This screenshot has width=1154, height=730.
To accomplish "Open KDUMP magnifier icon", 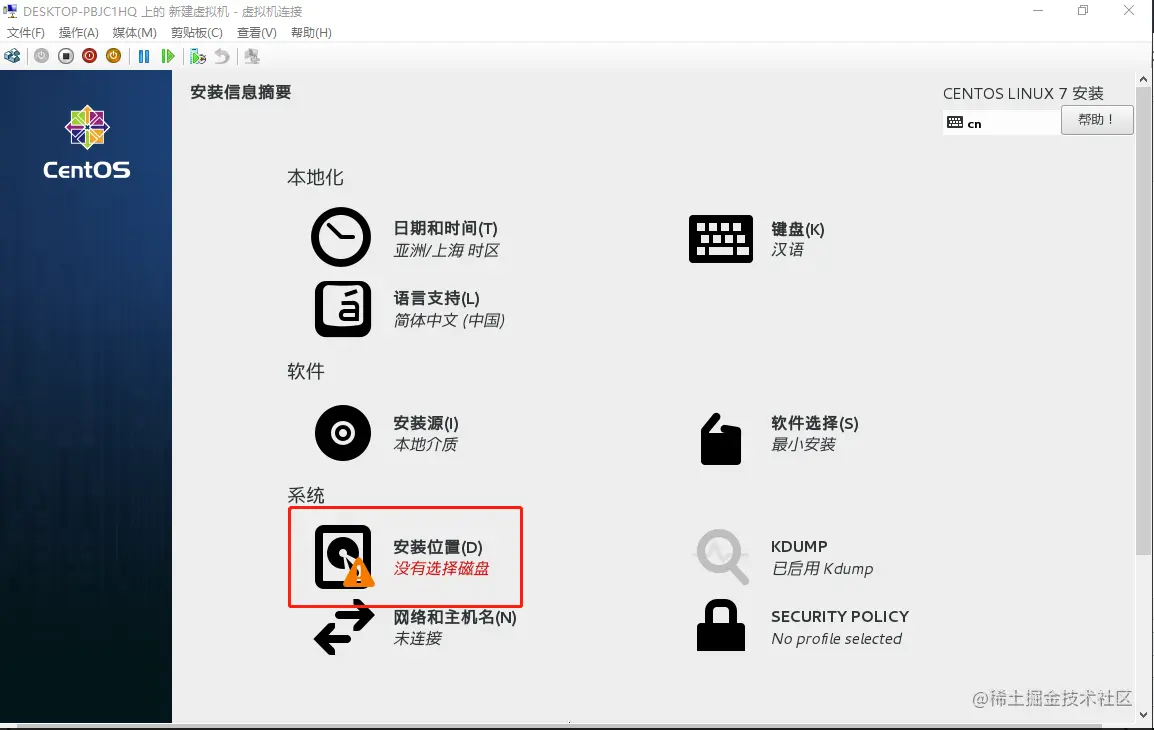I will pyautogui.click(x=723, y=556).
